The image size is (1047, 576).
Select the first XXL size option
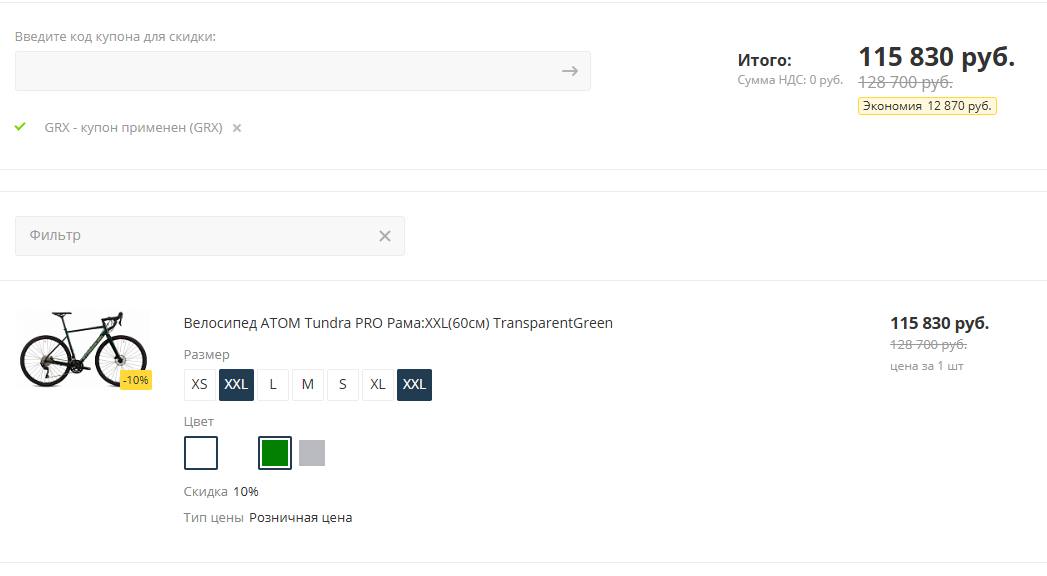point(236,384)
